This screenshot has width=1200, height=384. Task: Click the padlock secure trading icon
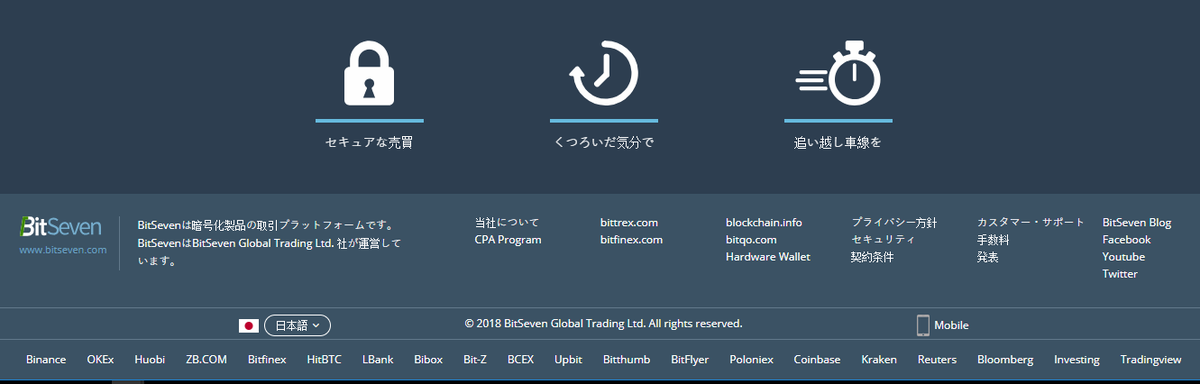(369, 74)
